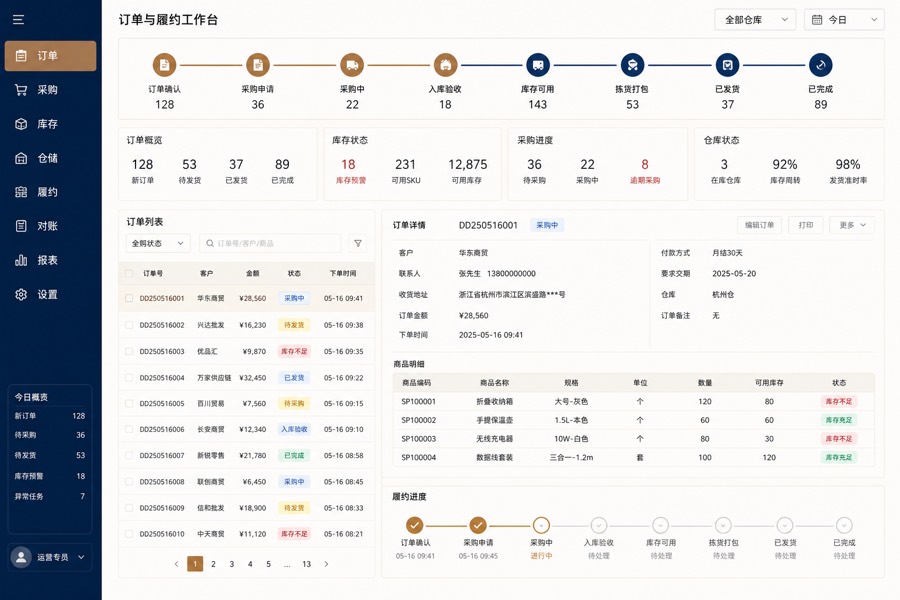
Task: Click the 库存不足 status tag for SP100003
Action: pos(839,439)
